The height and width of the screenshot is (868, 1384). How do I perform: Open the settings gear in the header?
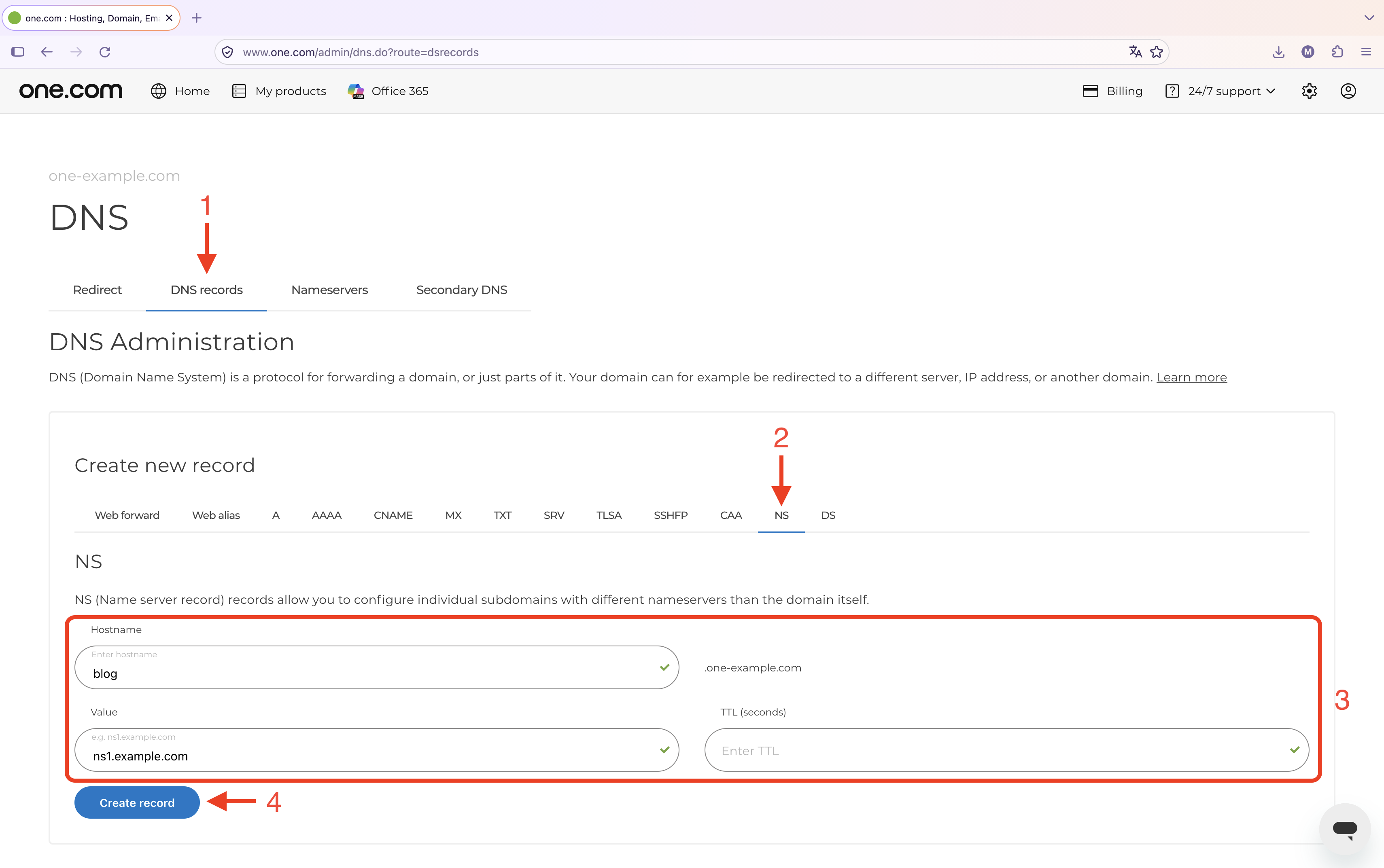click(x=1309, y=91)
